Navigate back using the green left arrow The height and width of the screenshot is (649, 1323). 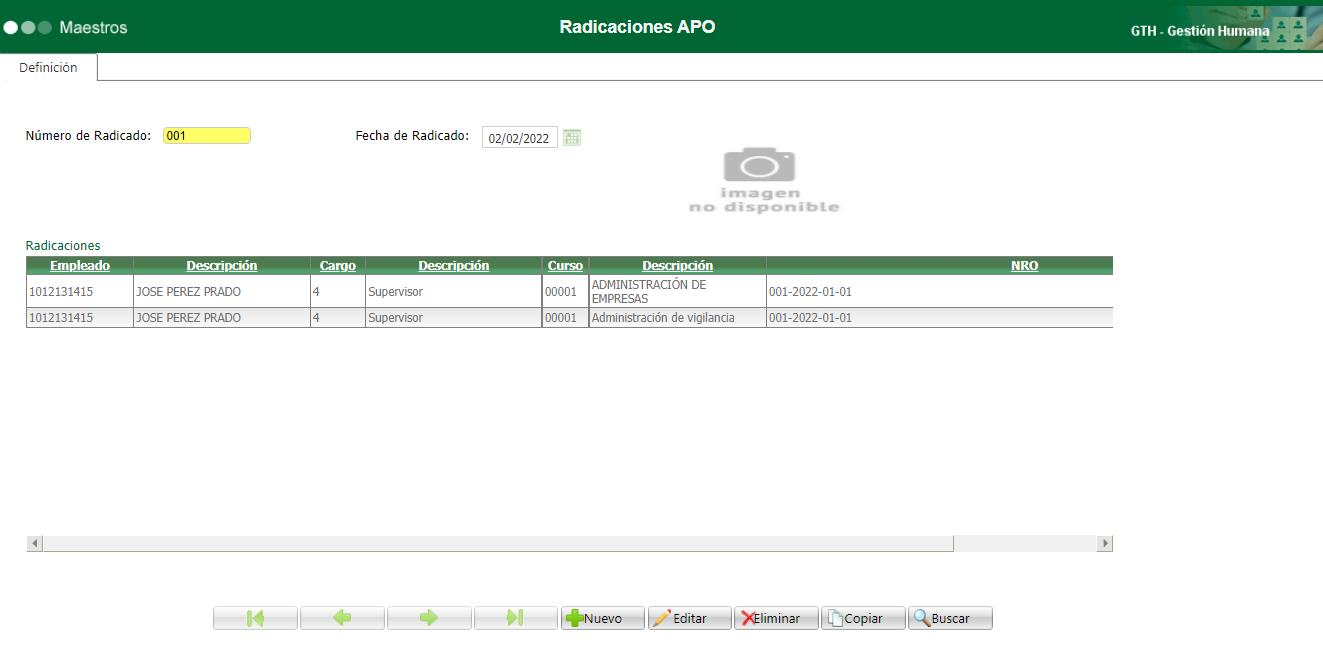tap(342, 617)
